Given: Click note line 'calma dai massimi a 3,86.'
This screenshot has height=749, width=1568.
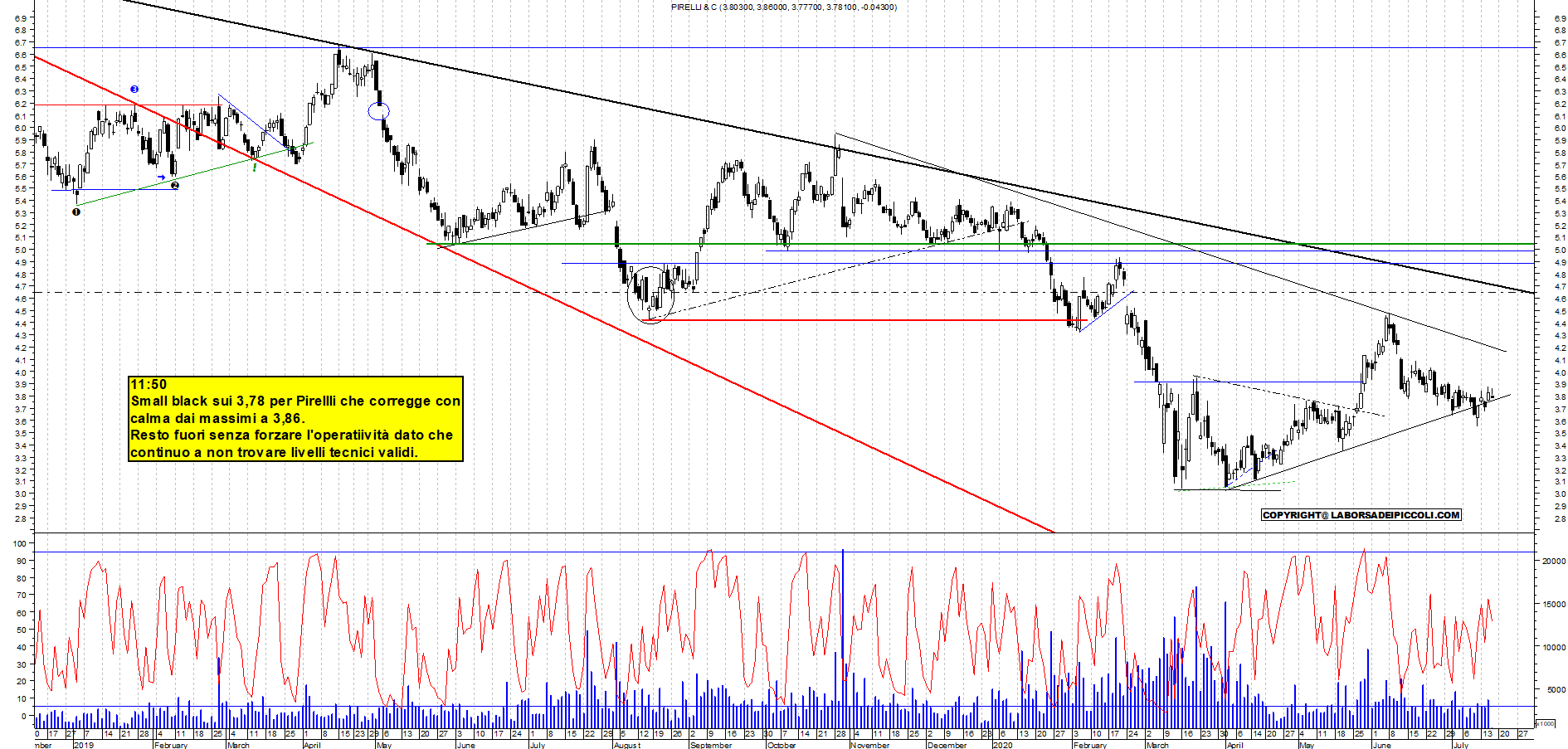Looking at the screenshot, I should pos(217,418).
